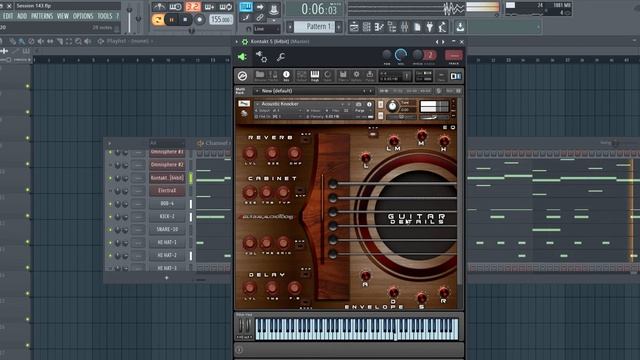Screen dimensions: 640x360
Task: Toggle mute LED for ElectraX channel
Action: coord(110,191)
